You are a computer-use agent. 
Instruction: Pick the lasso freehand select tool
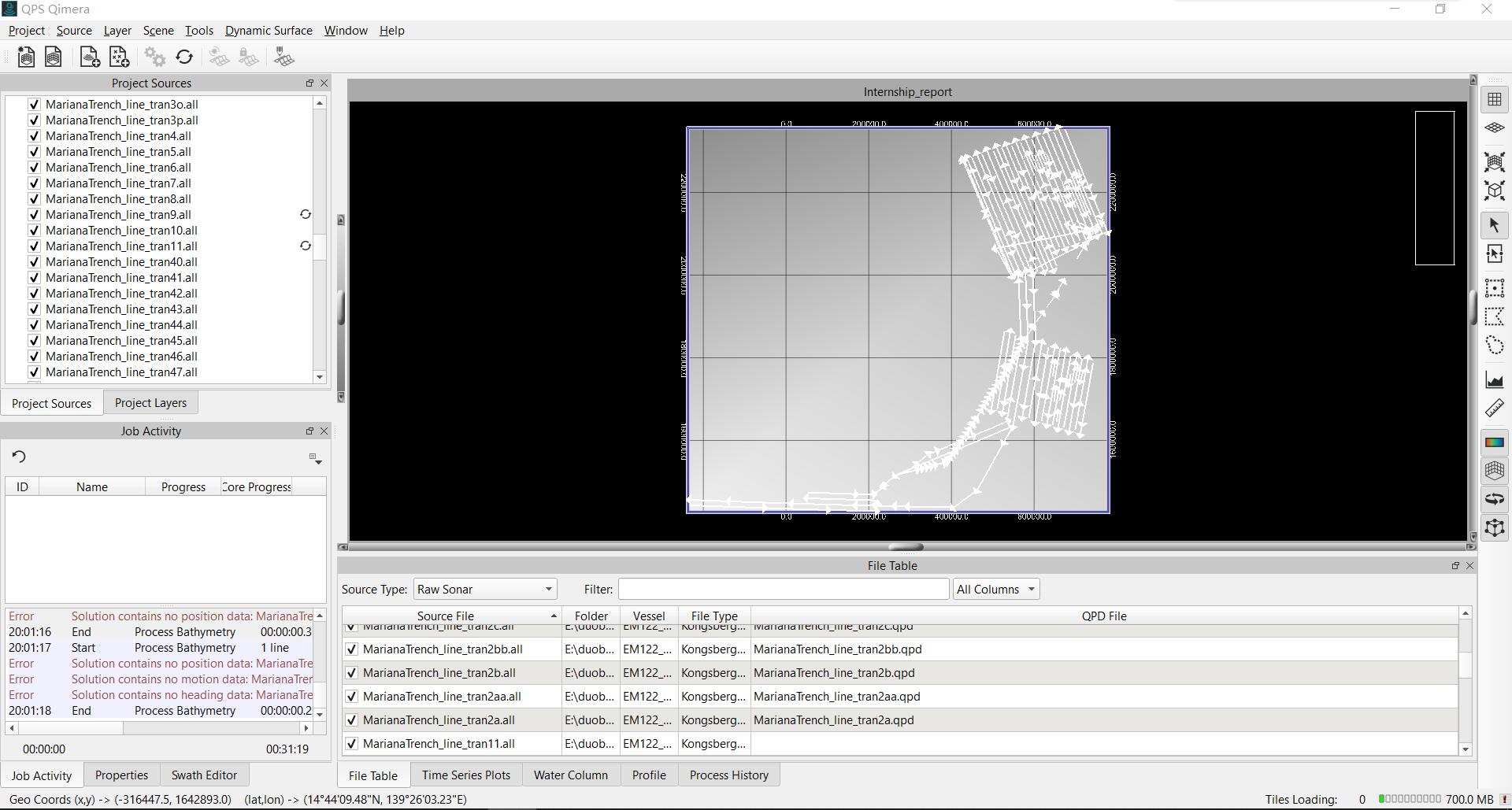[x=1495, y=346]
